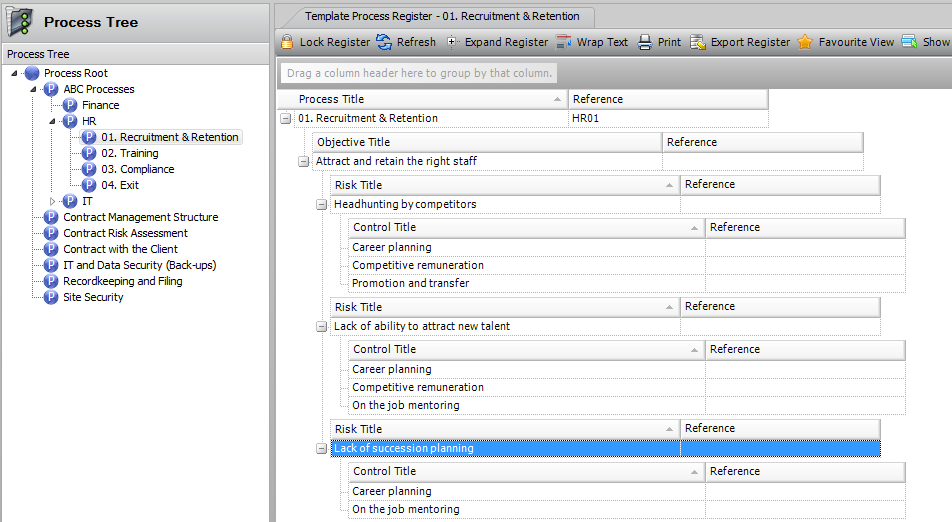Click the 01. Recruitment & Retention P icon
952x522 pixels.
point(89,137)
